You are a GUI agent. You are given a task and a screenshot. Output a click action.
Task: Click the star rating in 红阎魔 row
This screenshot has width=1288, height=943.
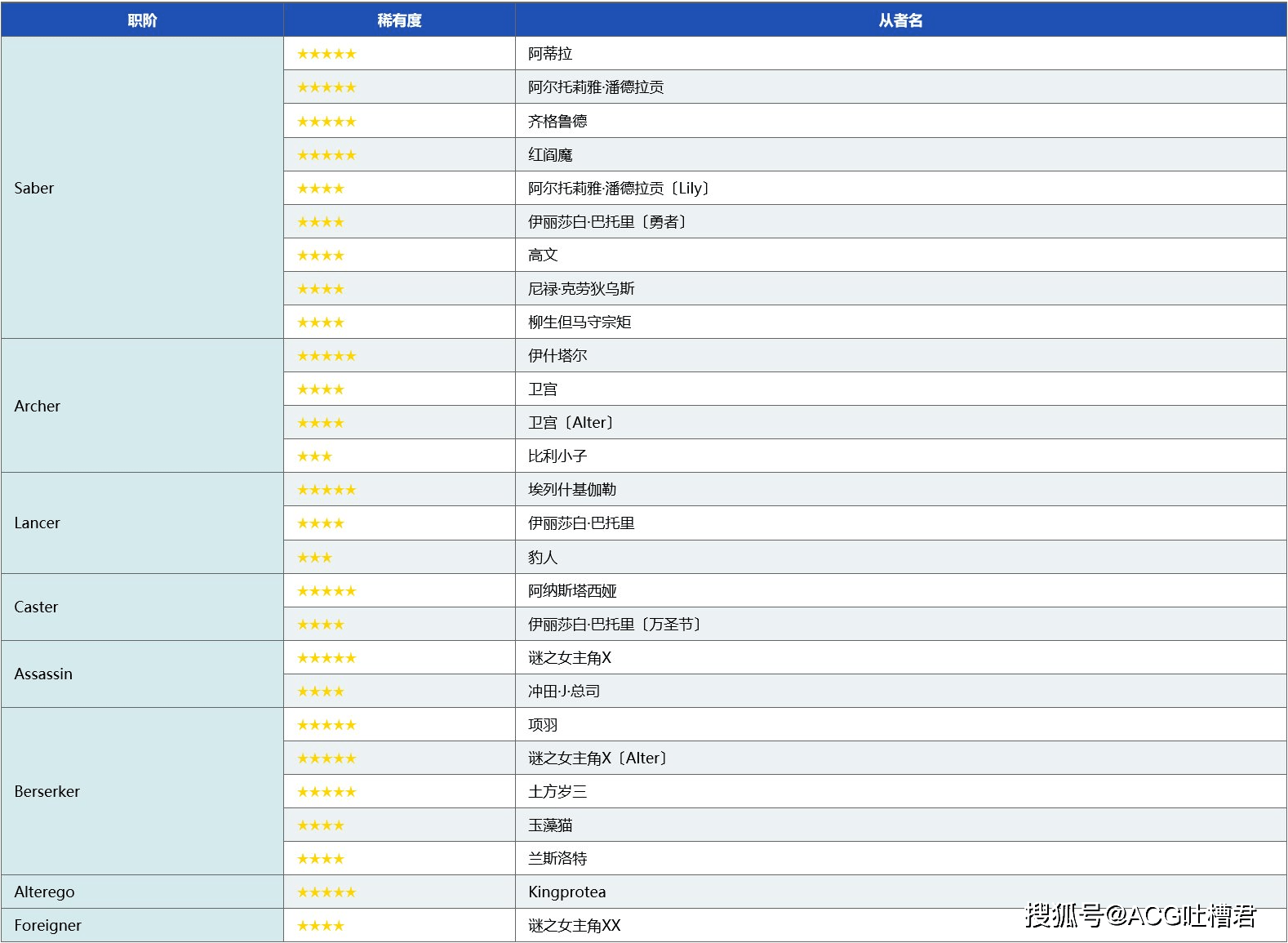tap(326, 154)
